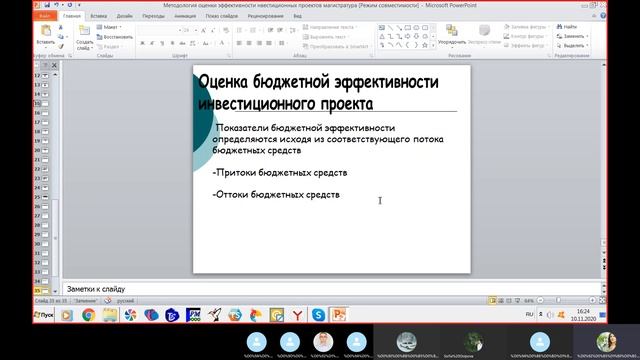Click the Упорядочить (Arrange) icon
The height and width of the screenshot is (360, 640).
click(x=452, y=31)
